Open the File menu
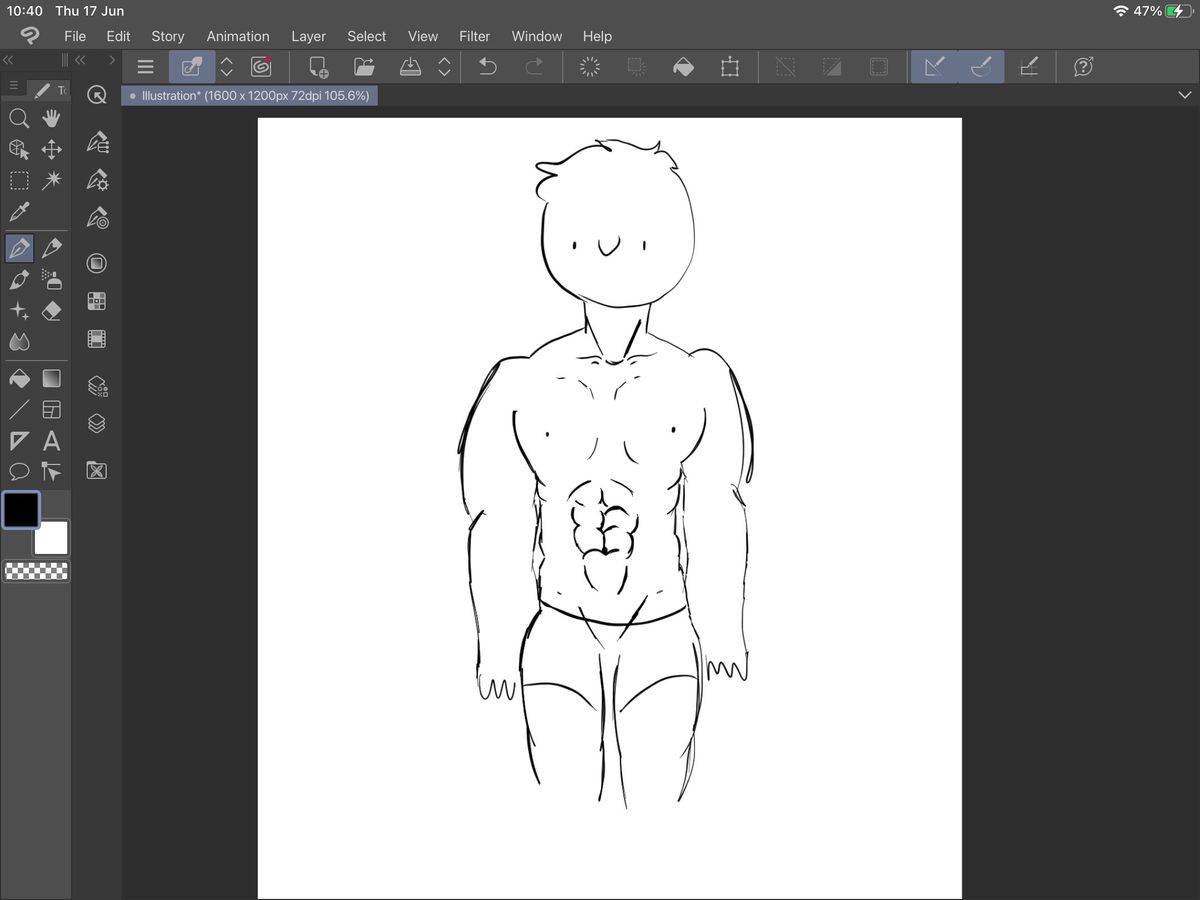The width and height of the screenshot is (1200, 900). click(x=75, y=36)
